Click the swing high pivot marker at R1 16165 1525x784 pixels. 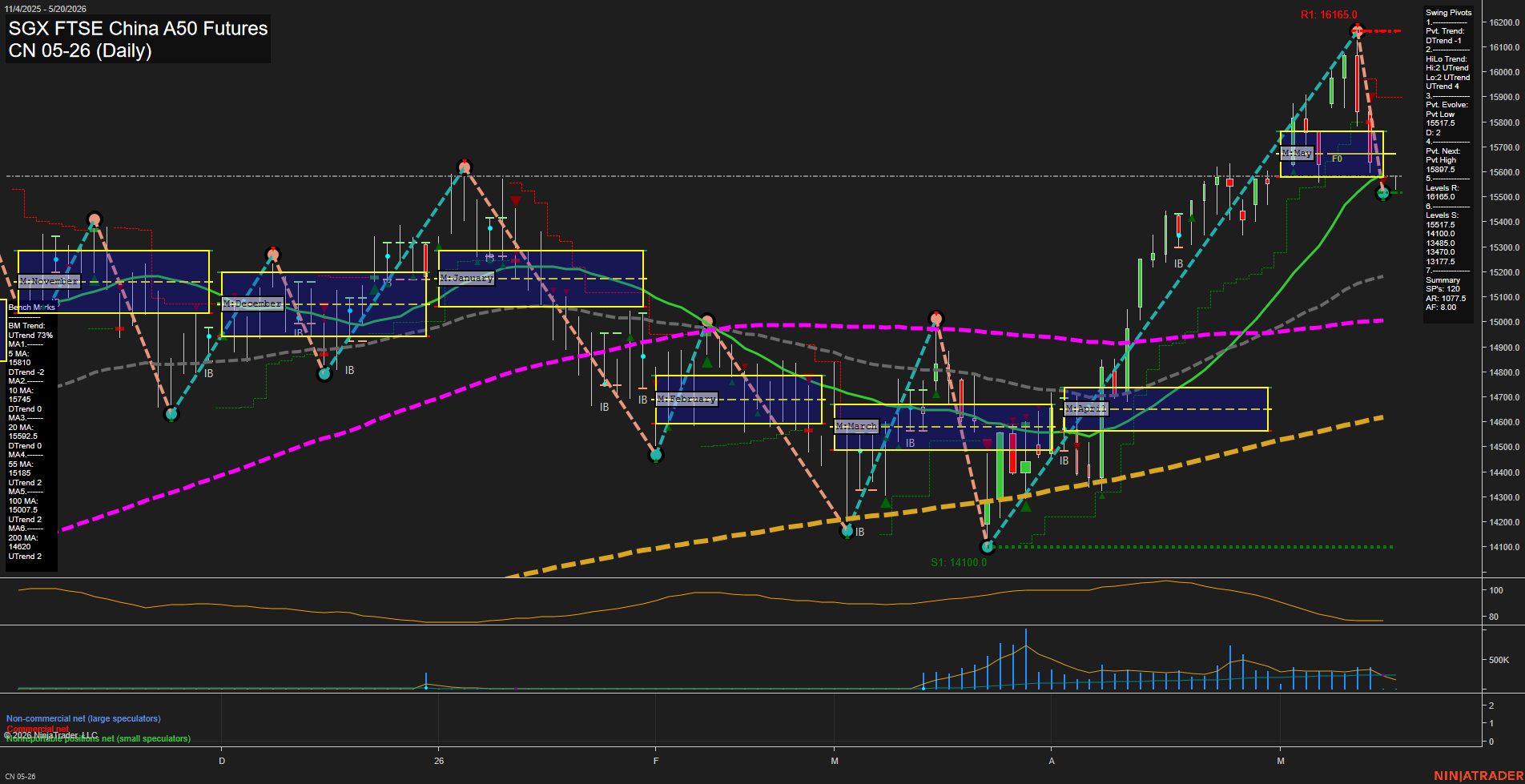pos(1357,31)
